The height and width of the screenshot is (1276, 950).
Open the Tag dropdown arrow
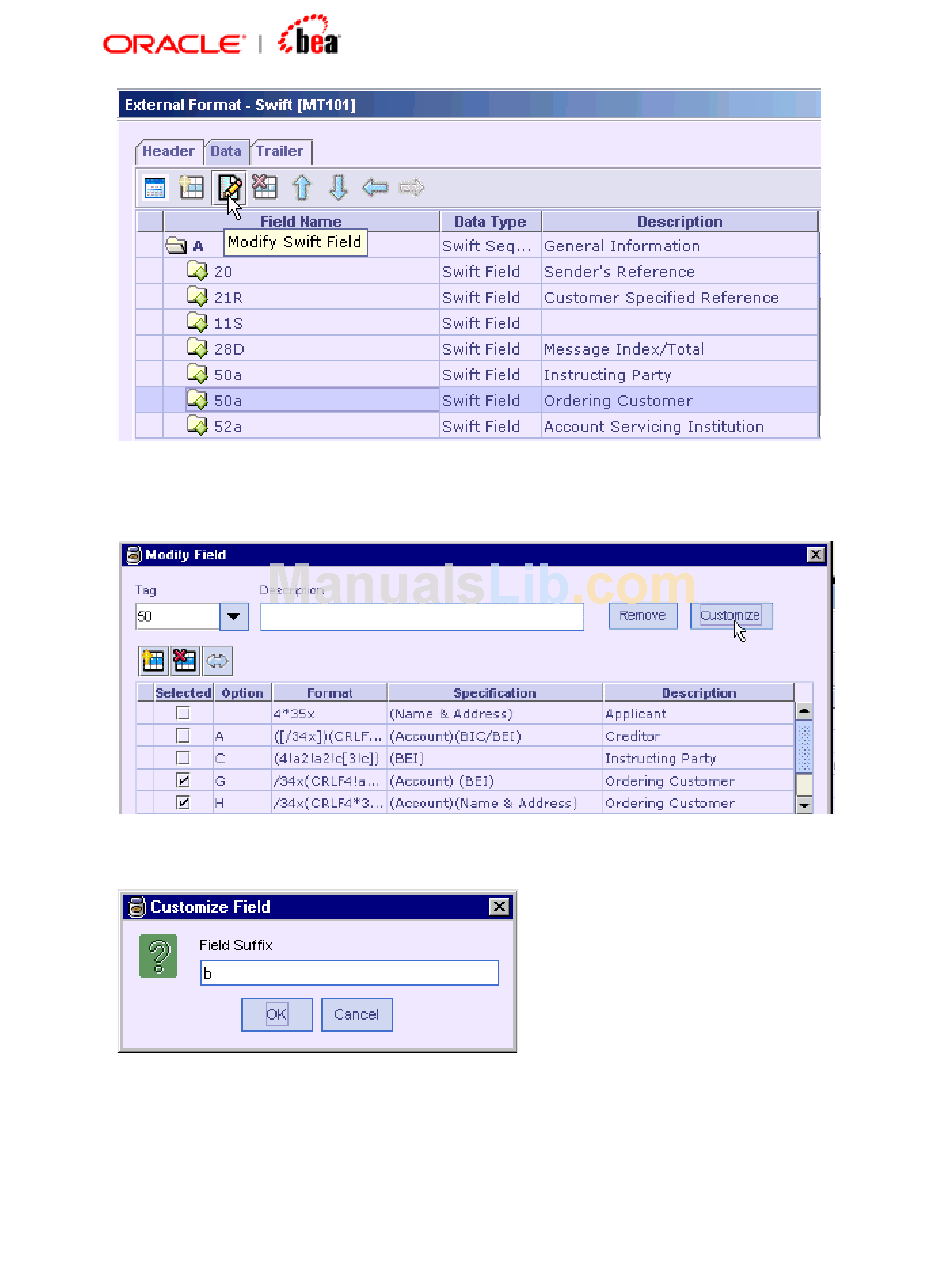coord(233,617)
